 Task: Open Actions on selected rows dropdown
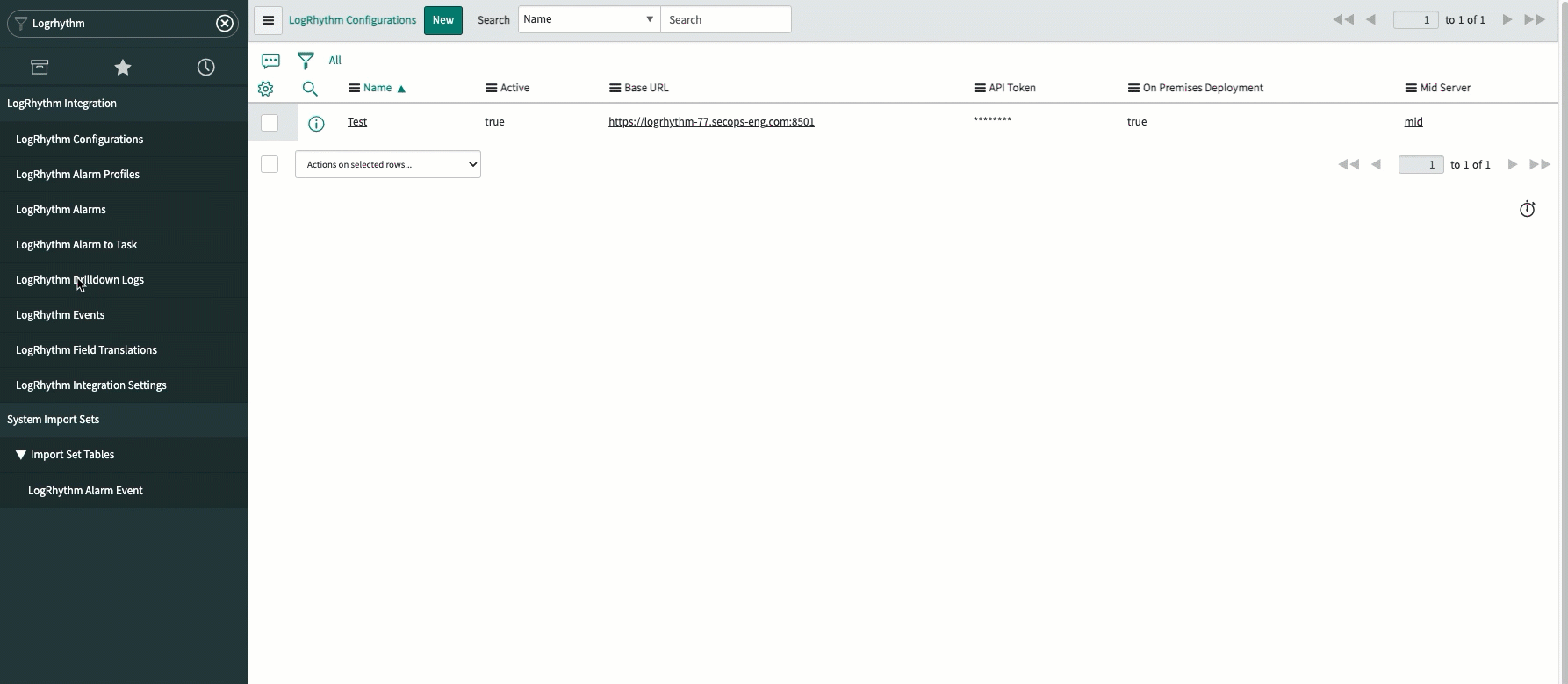[x=388, y=164]
